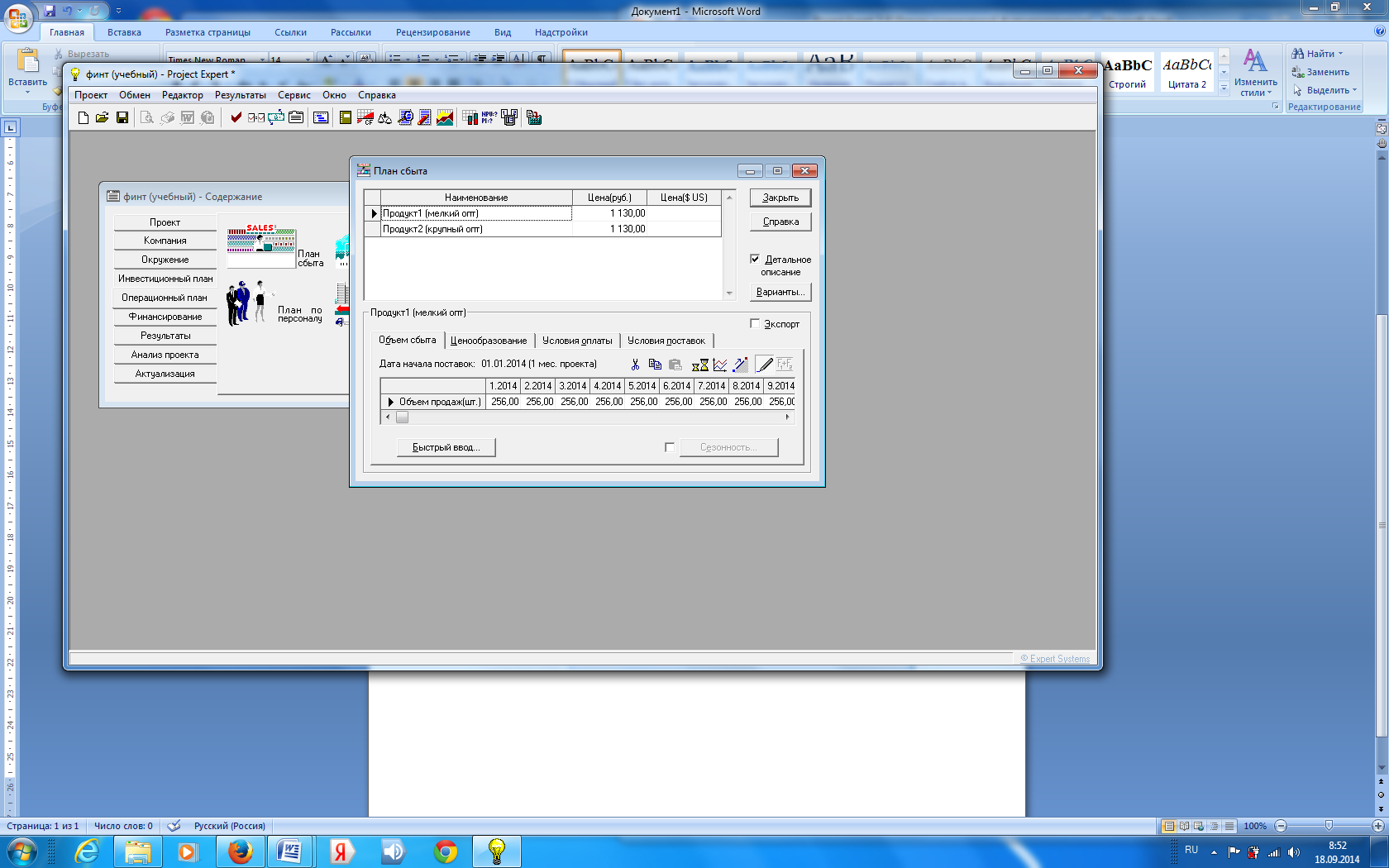
Task: Click the Open project folder icon
Action: [103, 118]
